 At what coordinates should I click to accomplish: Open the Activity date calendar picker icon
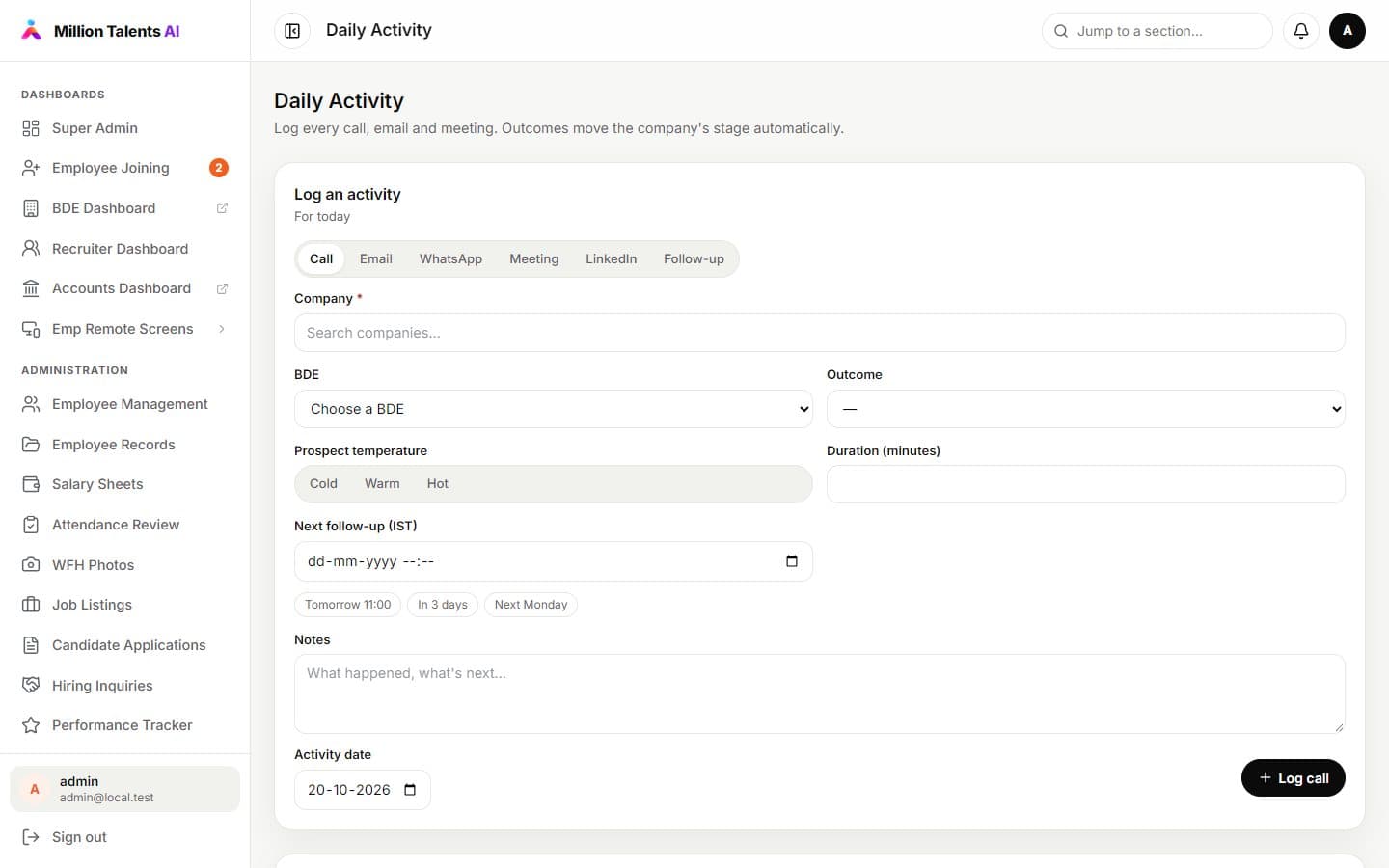(x=410, y=790)
